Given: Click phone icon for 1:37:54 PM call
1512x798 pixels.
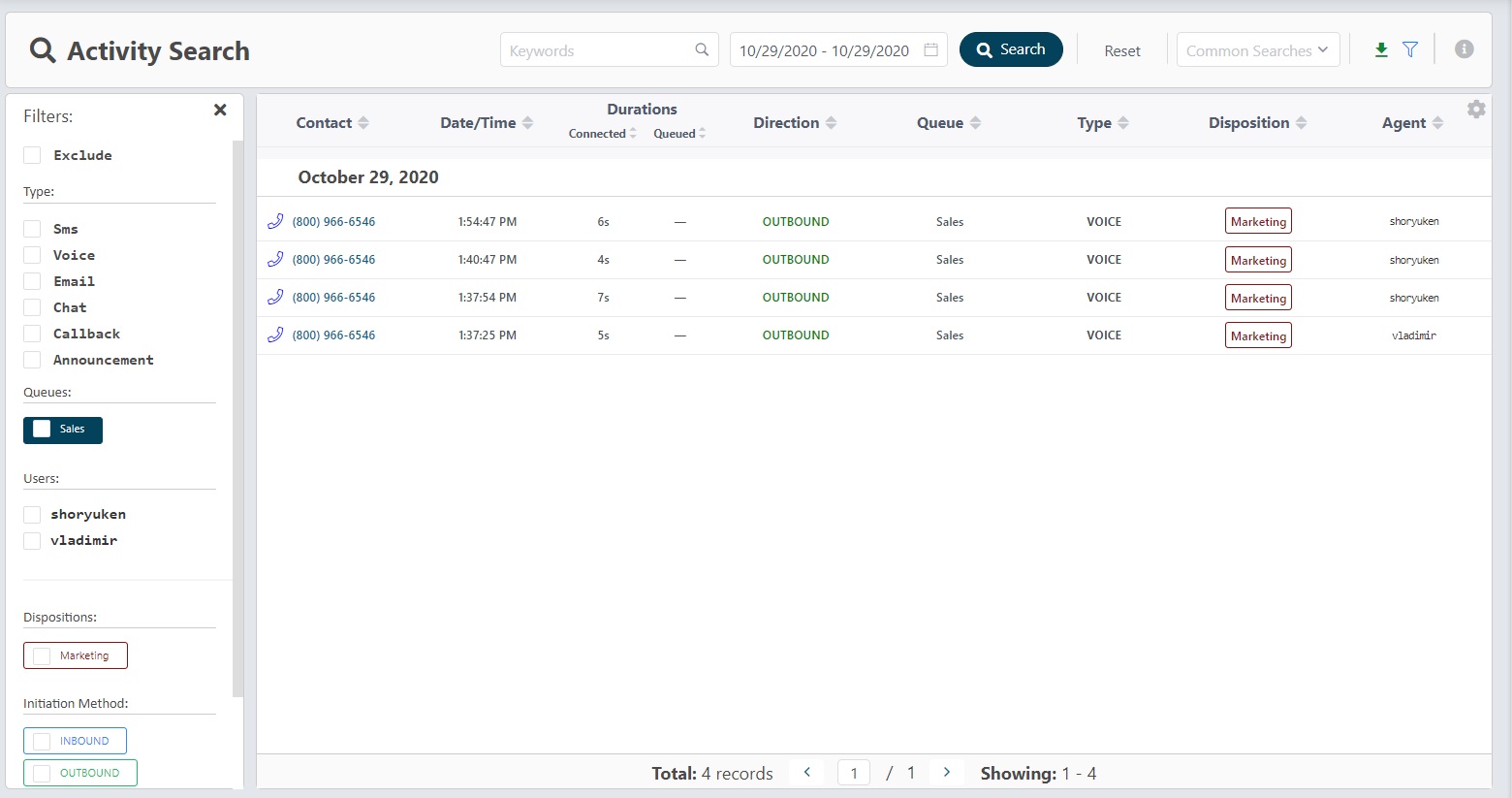Looking at the screenshot, I should [x=275, y=297].
